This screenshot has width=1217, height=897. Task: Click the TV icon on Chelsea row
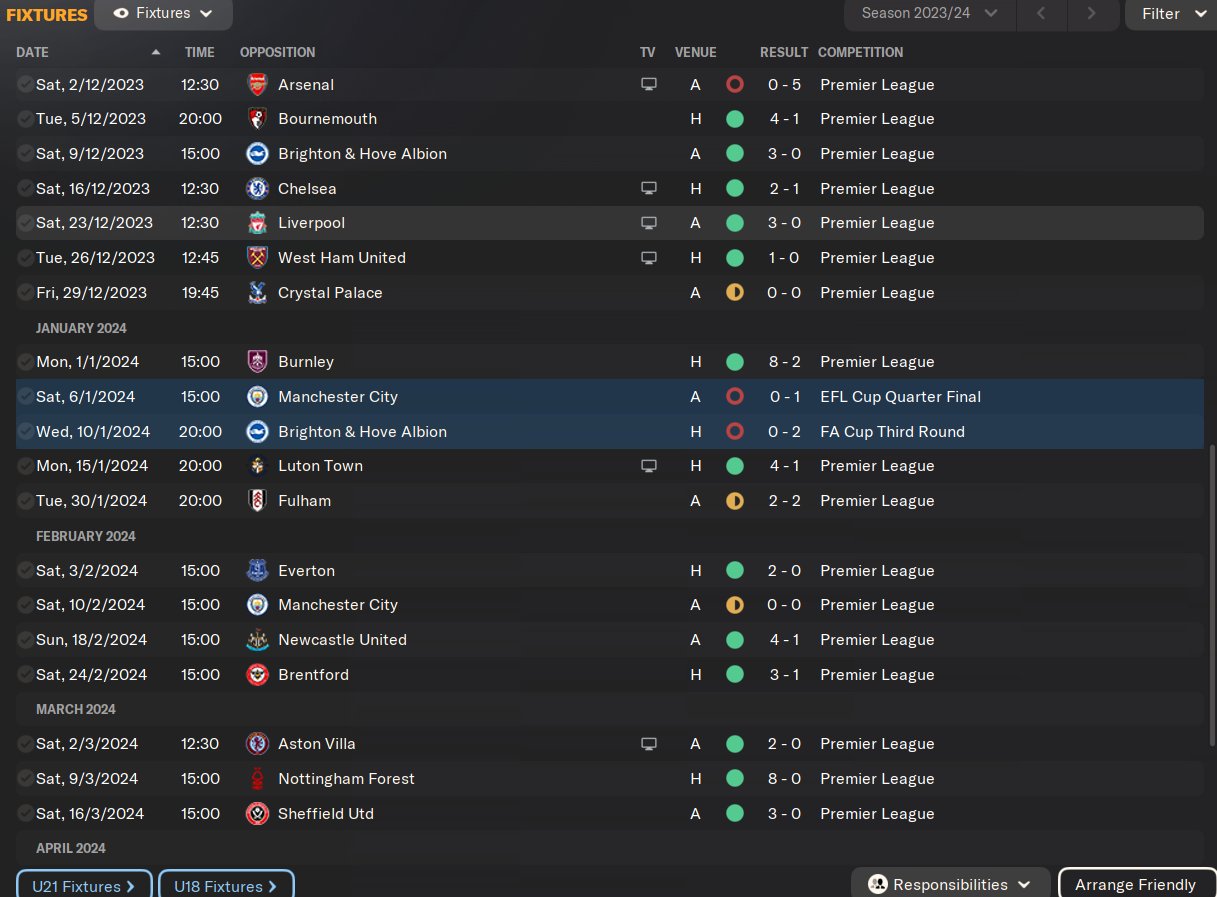(649, 189)
